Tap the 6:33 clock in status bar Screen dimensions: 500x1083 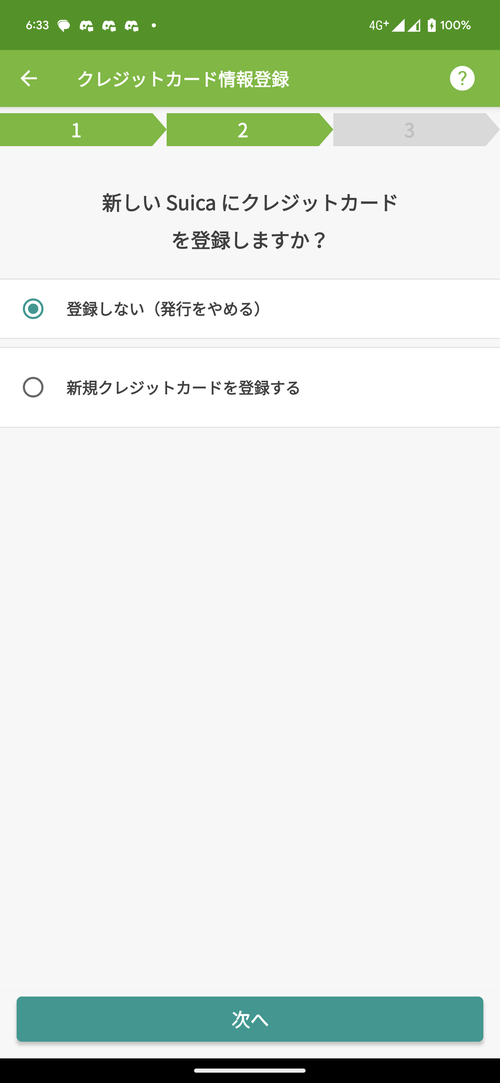pos(37,26)
